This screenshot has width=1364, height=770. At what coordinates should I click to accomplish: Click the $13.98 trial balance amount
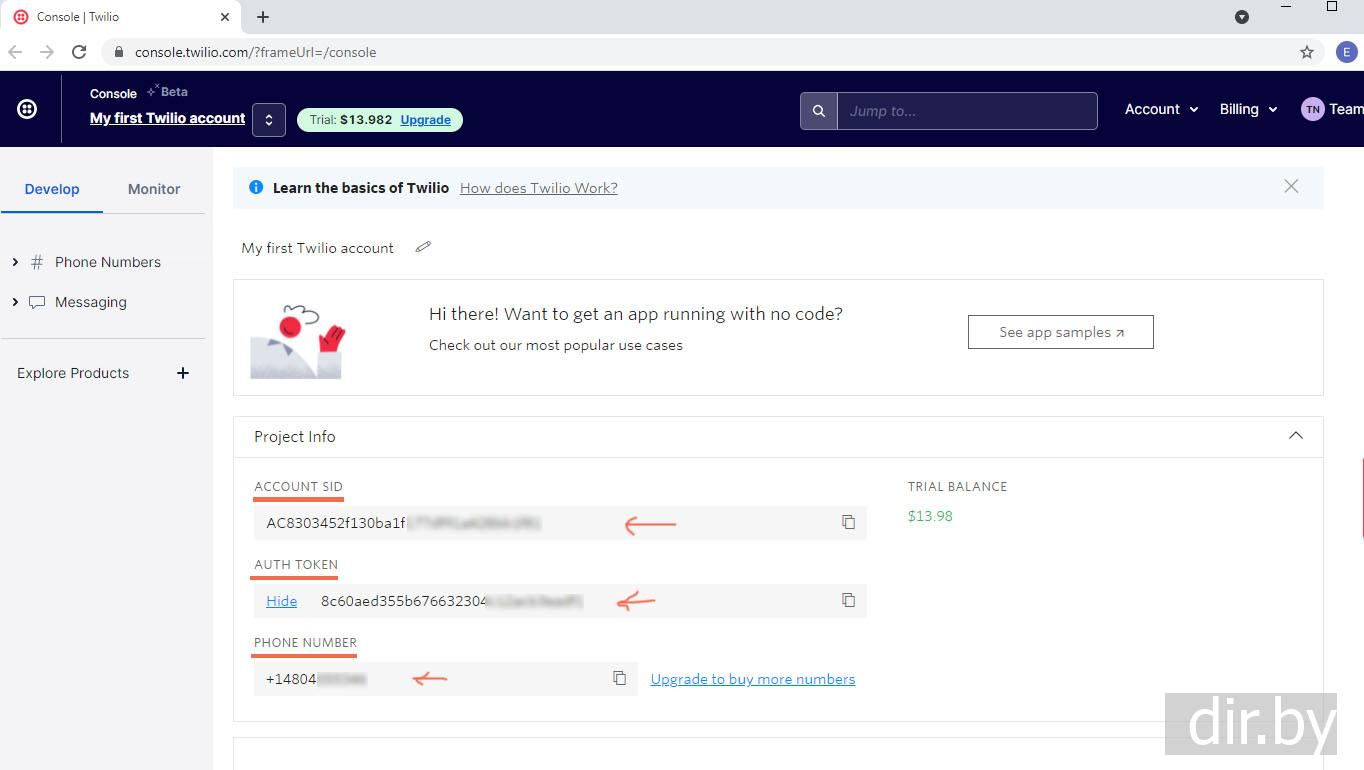point(930,516)
